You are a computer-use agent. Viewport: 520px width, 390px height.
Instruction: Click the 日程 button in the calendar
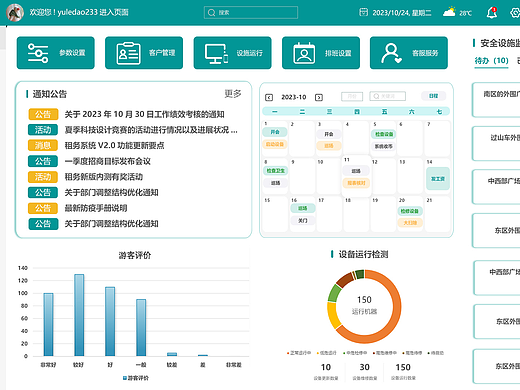click(x=433, y=96)
